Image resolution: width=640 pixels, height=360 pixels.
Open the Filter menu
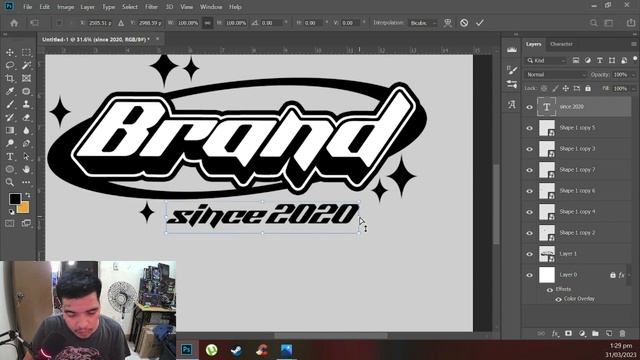pyautogui.click(x=151, y=7)
